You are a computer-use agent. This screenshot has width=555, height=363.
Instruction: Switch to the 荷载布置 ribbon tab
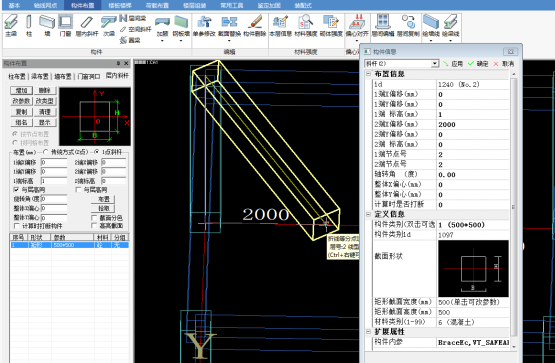158,5
